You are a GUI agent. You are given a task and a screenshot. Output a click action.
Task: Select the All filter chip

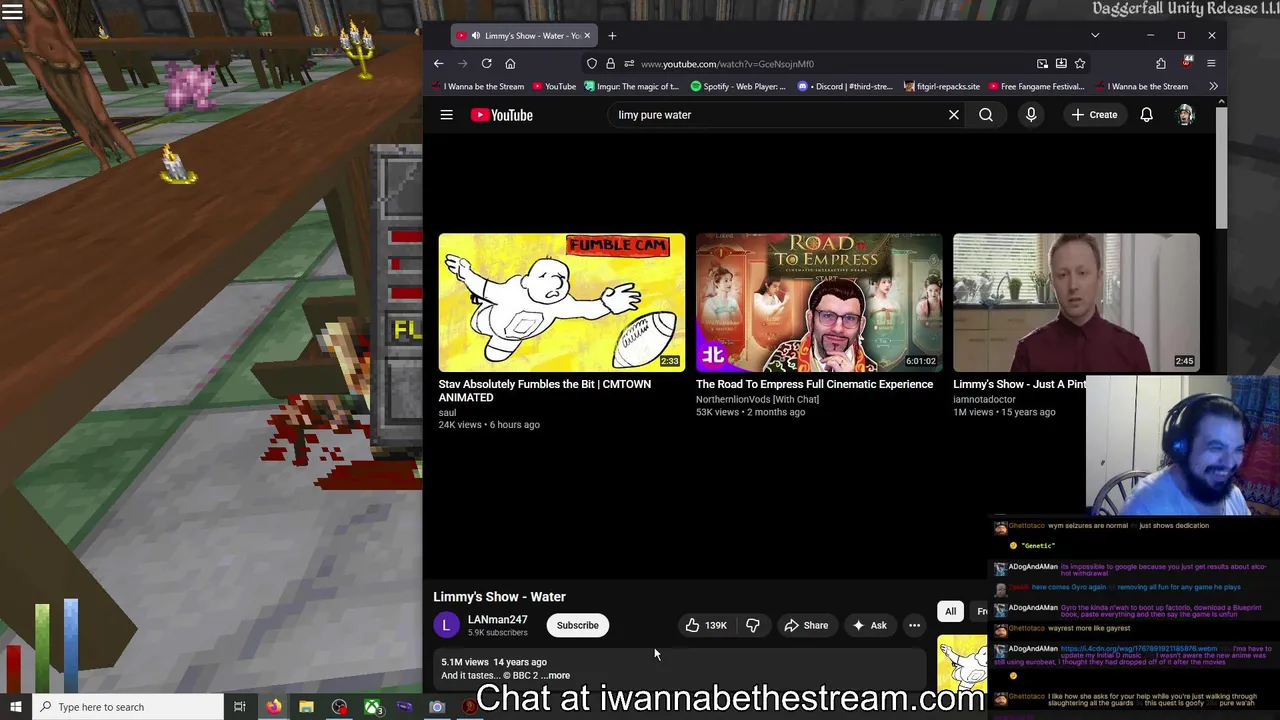pyautogui.click(x=951, y=611)
